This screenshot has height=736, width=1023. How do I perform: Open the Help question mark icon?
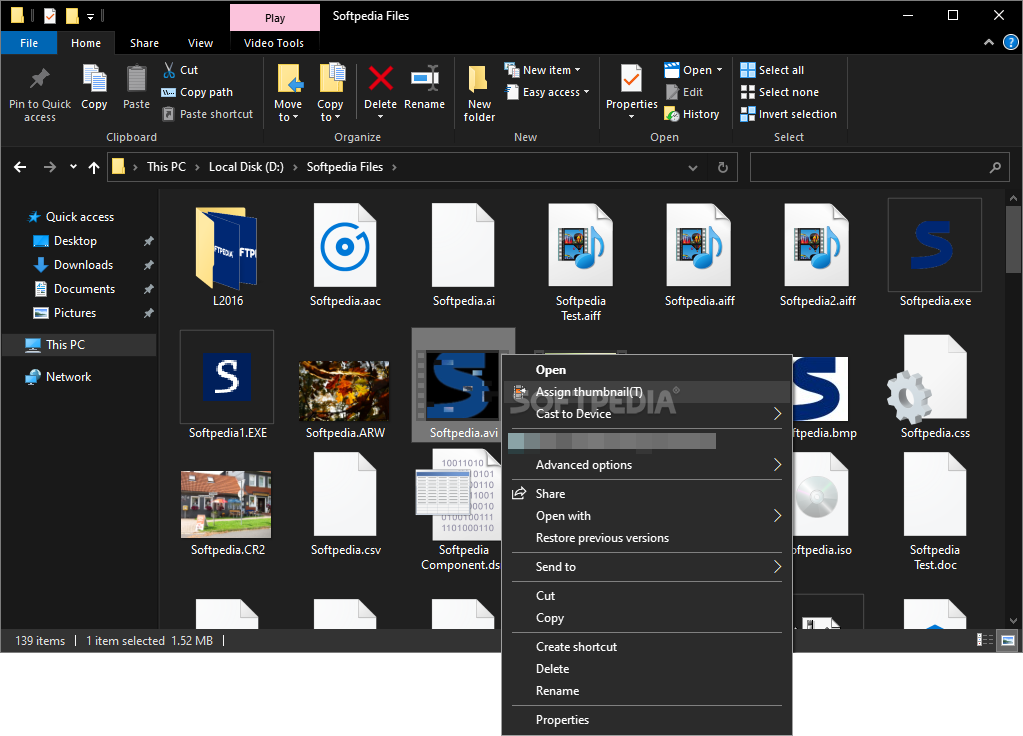click(x=1010, y=42)
